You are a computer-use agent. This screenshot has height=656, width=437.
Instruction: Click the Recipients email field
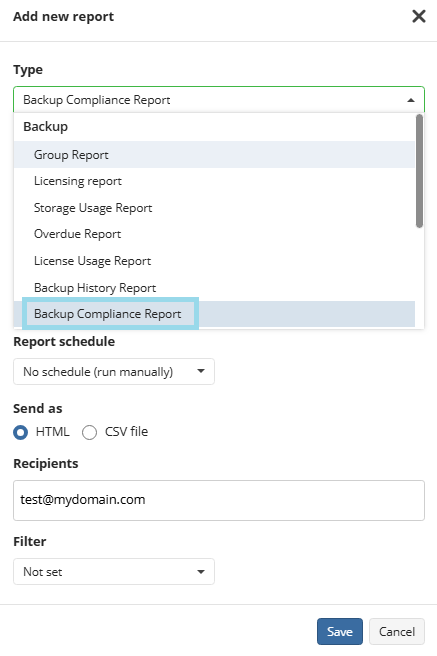click(219, 500)
